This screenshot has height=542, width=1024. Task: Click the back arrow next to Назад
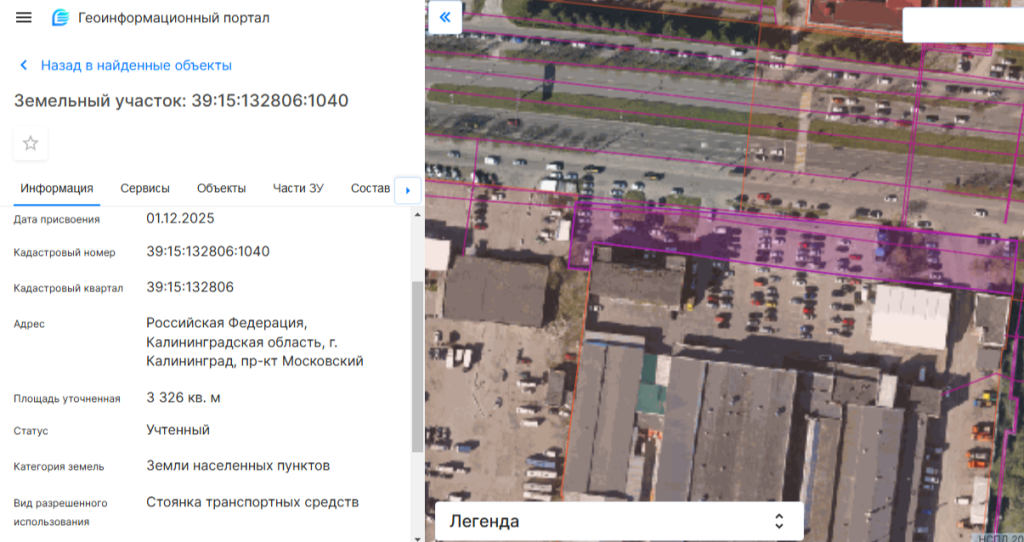pyautogui.click(x=24, y=65)
